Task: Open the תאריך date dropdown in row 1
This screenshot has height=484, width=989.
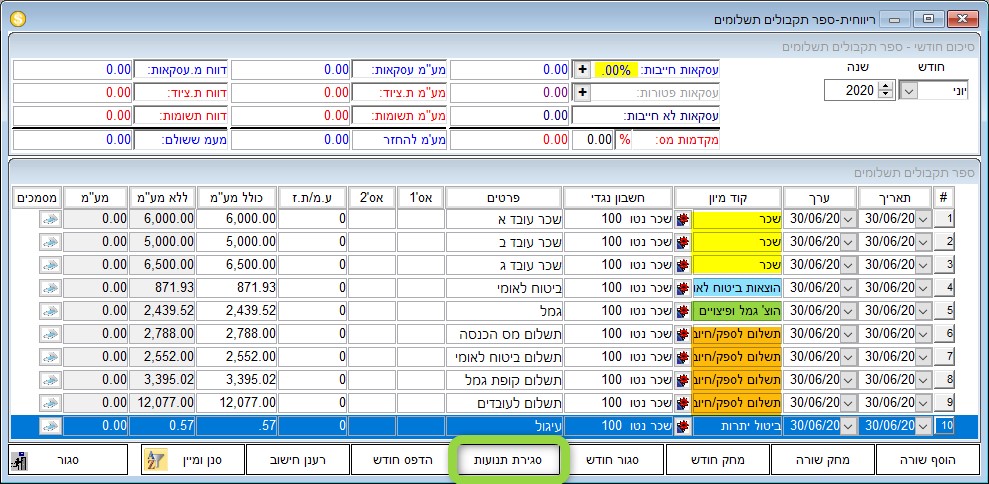Action: pos(923,220)
